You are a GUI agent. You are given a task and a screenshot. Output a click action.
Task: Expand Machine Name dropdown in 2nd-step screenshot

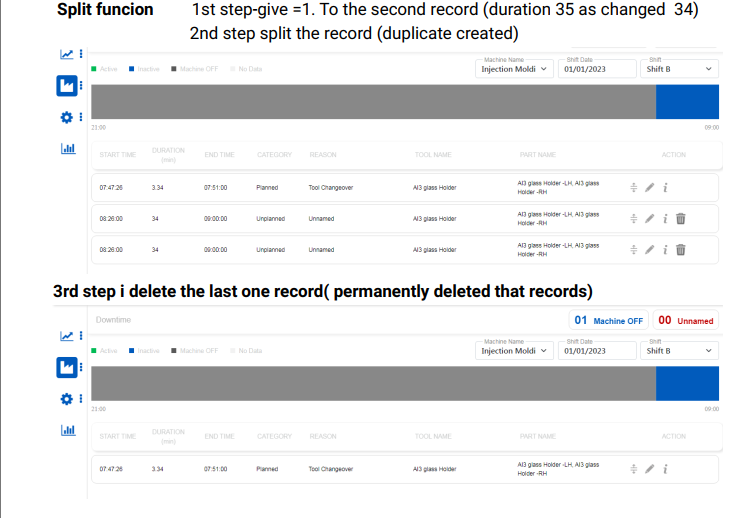514,69
